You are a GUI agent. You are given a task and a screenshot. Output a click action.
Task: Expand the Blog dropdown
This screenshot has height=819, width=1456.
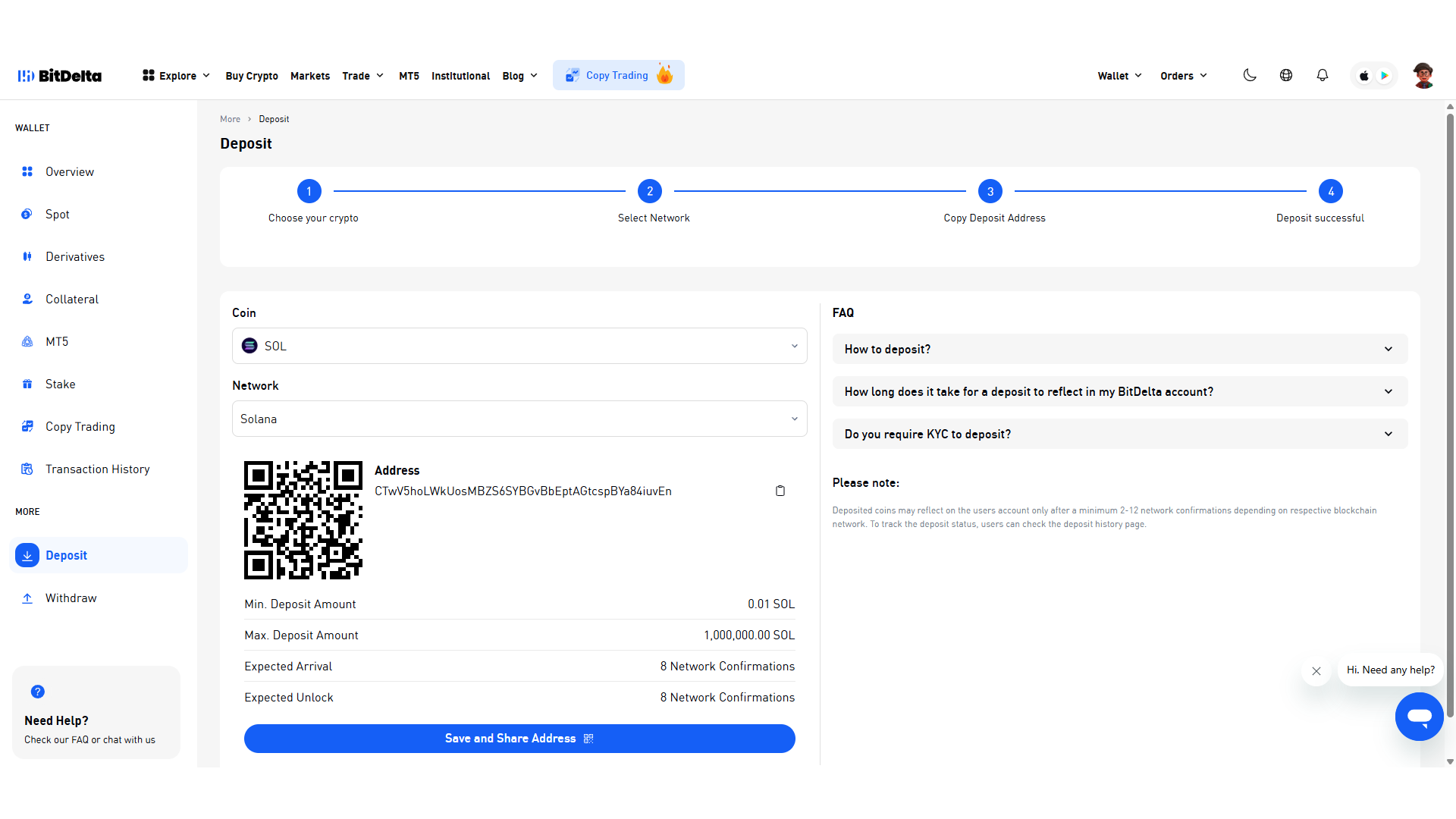520,76
